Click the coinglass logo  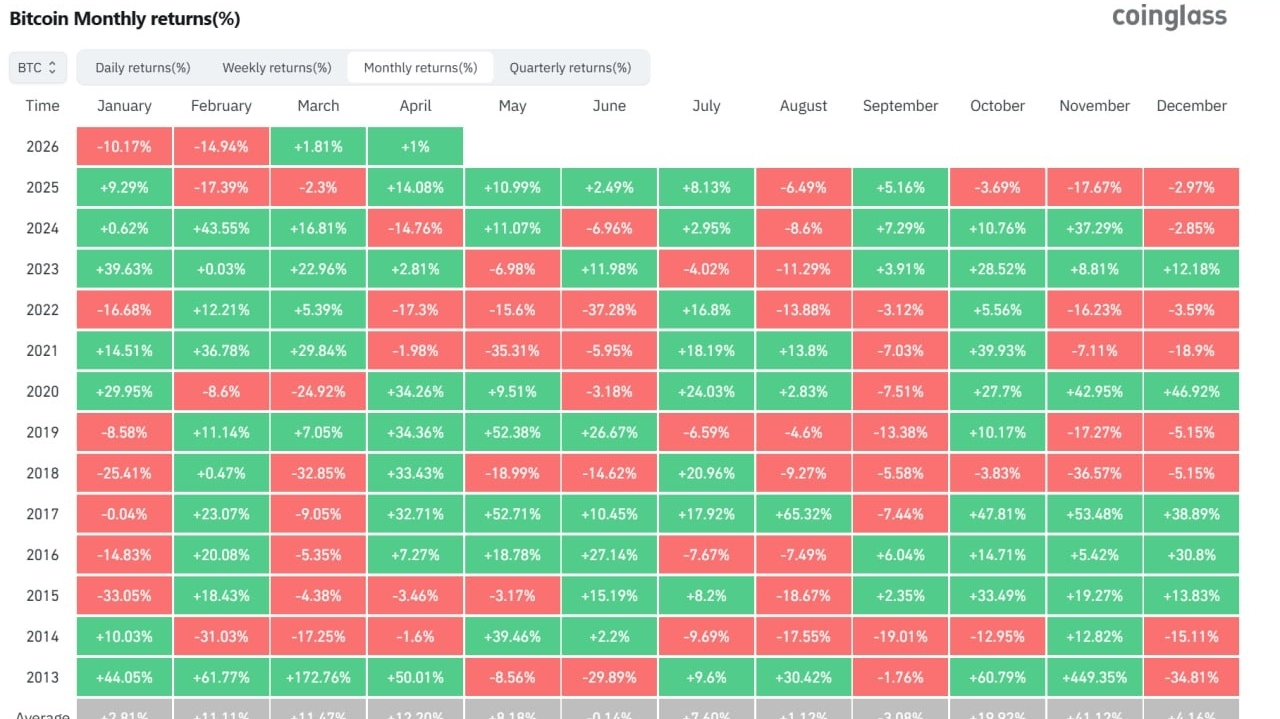[1169, 17]
